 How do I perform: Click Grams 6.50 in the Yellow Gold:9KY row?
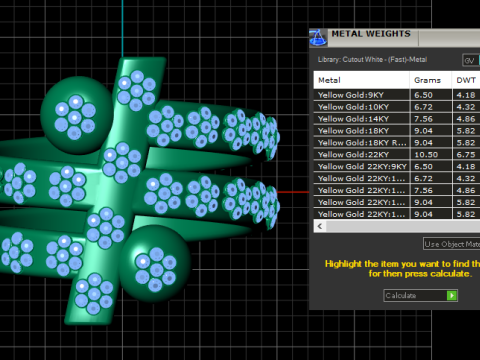click(x=423, y=95)
